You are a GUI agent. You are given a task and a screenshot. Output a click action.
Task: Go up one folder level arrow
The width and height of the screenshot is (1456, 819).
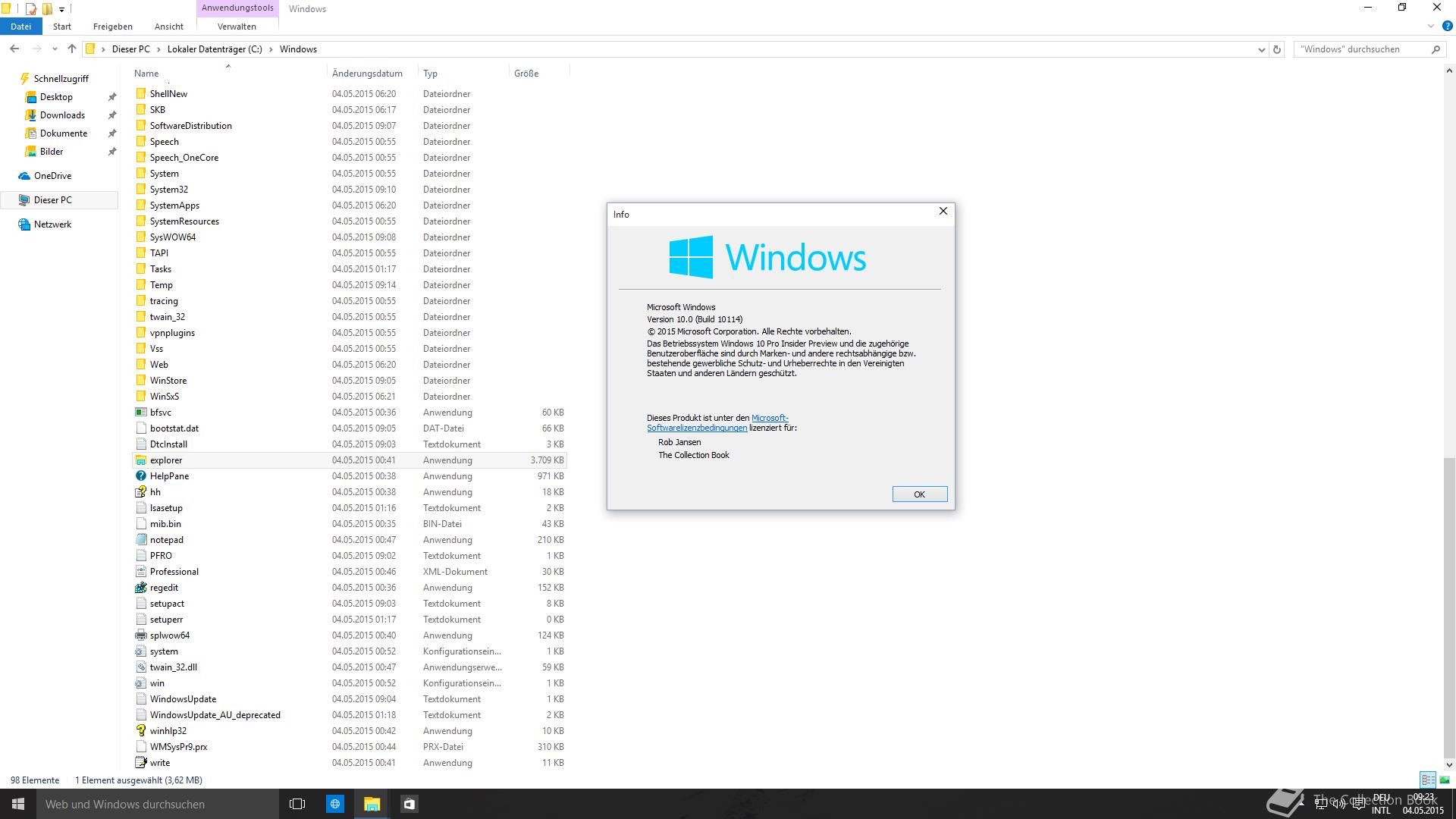(72, 49)
